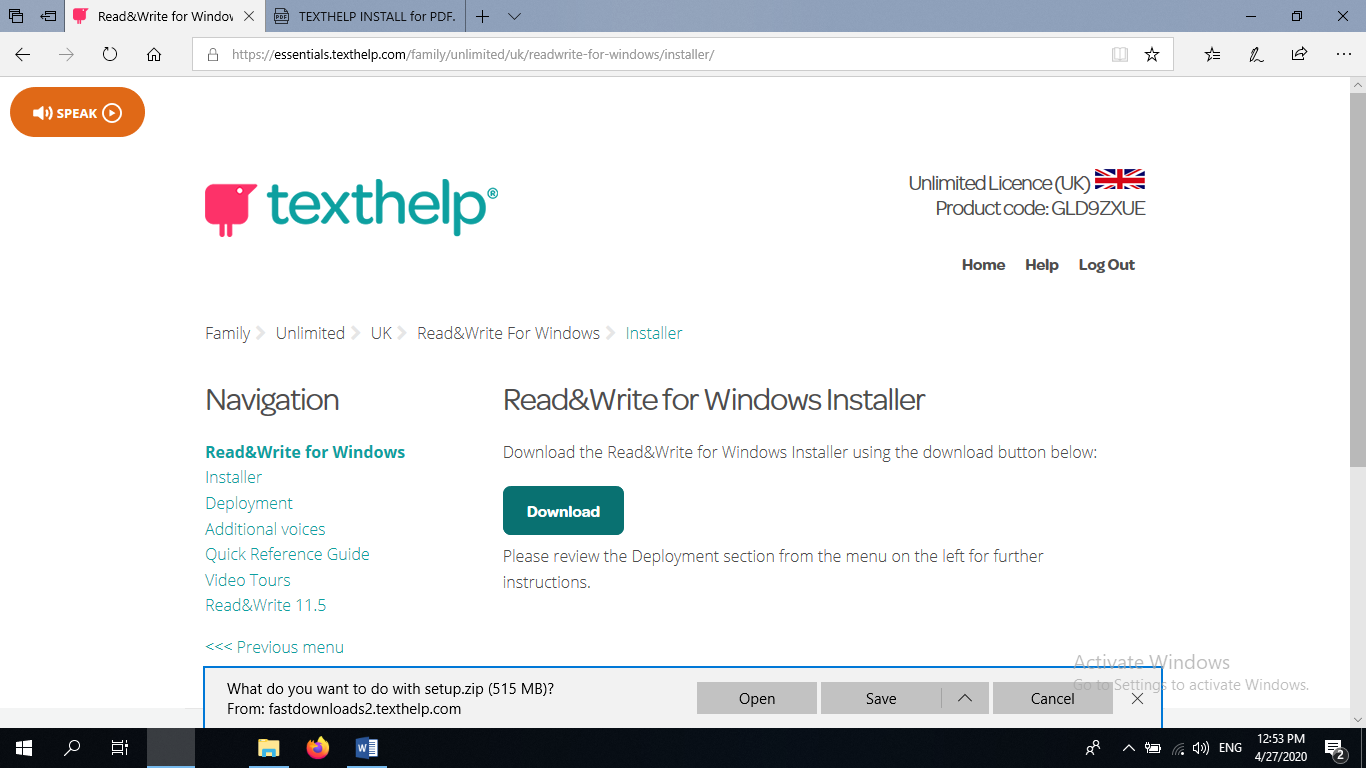Expand Save options arrow

[x=965, y=698]
